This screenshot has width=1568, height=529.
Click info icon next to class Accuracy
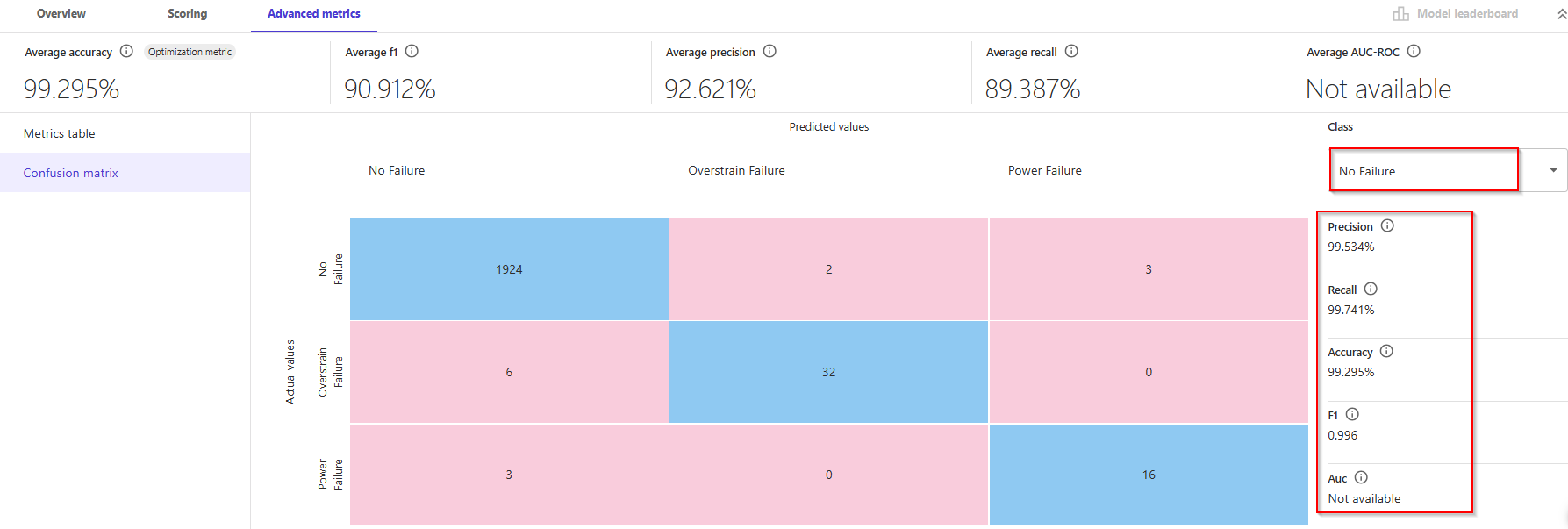coord(1386,351)
